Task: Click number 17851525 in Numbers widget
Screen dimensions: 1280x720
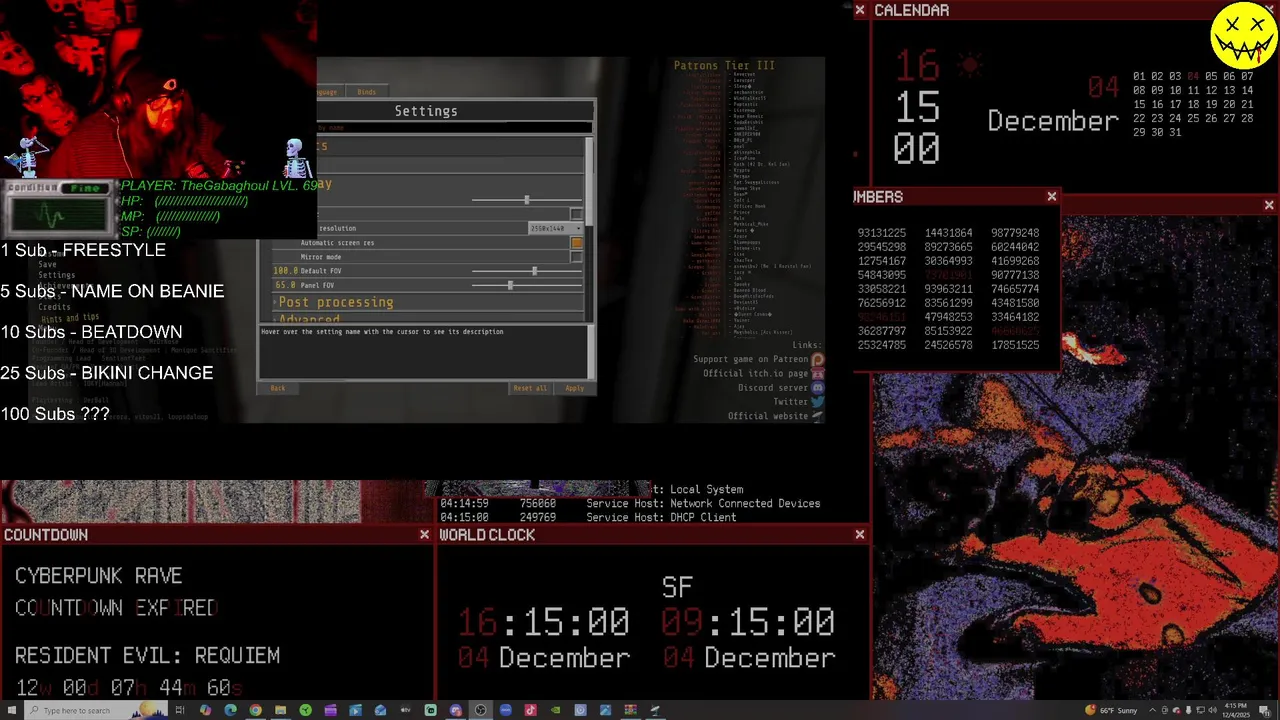Action: [x=1014, y=345]
